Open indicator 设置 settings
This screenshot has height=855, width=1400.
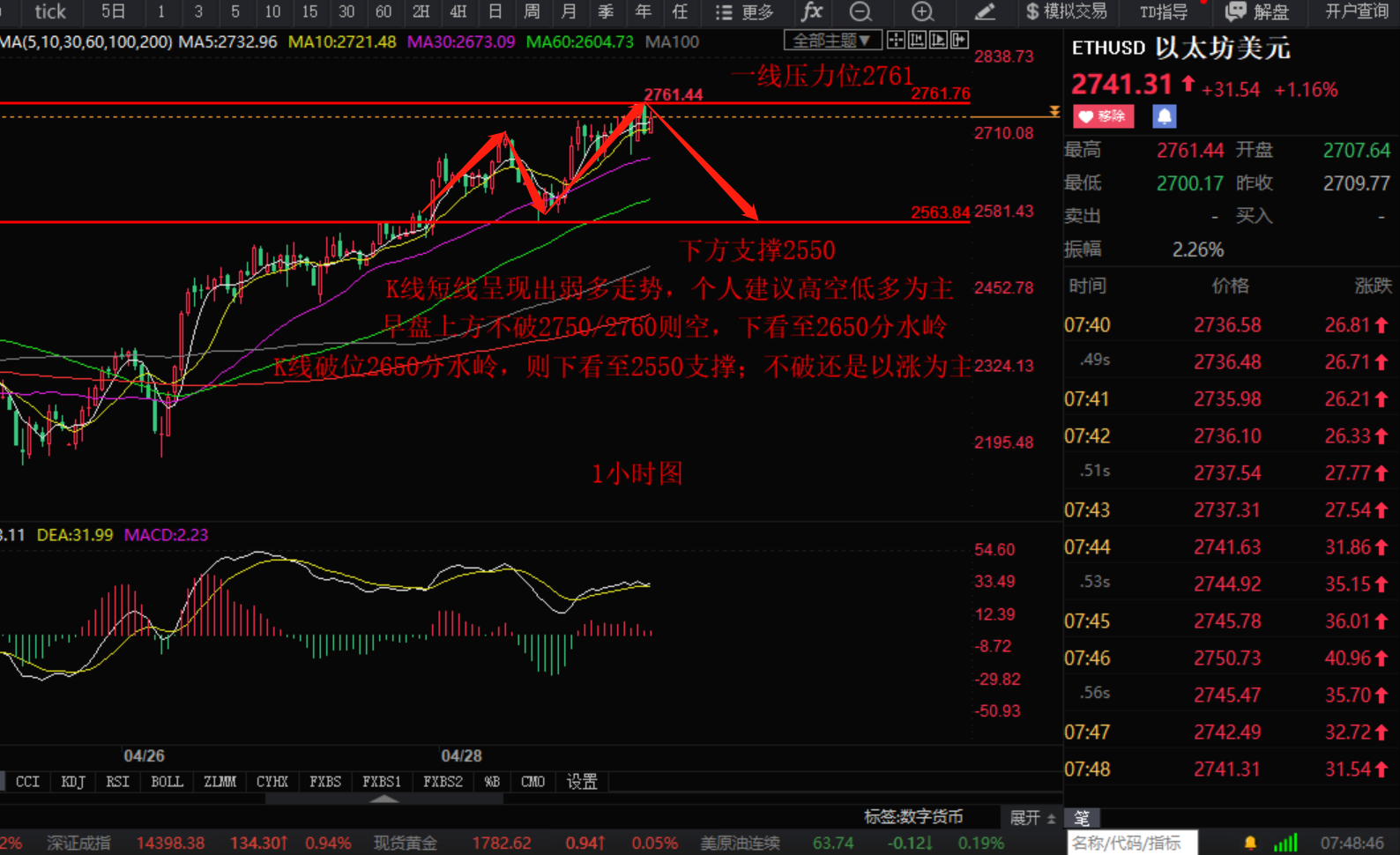point(582,782)
